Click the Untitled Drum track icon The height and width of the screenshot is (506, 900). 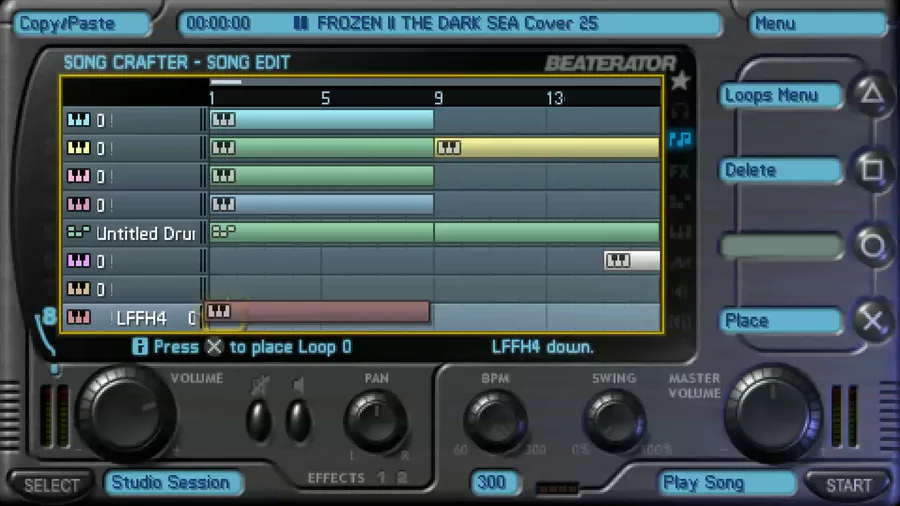79,232
